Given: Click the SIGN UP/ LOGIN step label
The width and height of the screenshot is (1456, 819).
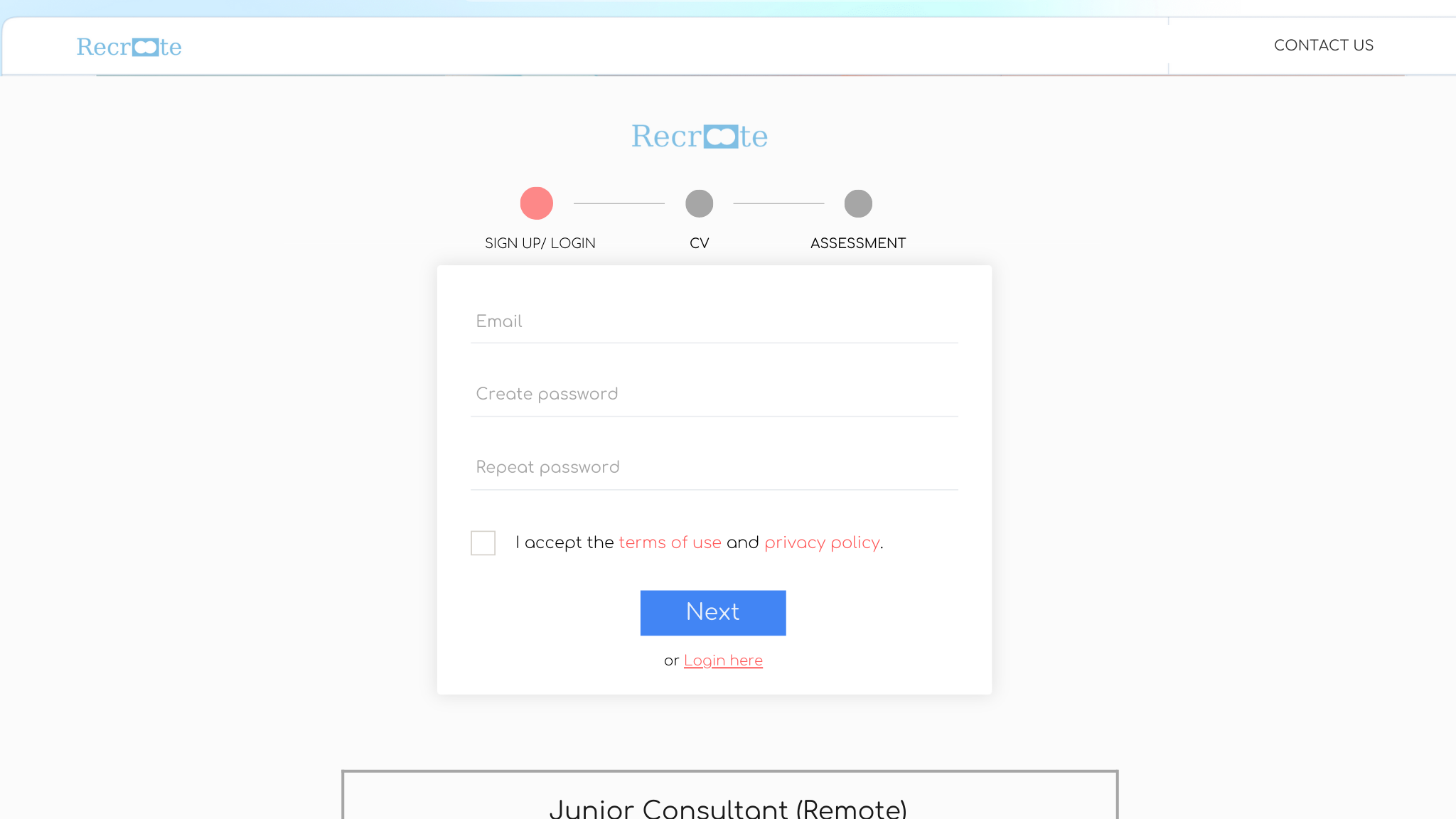Looking at the screenshot, I should click(540, 243).
